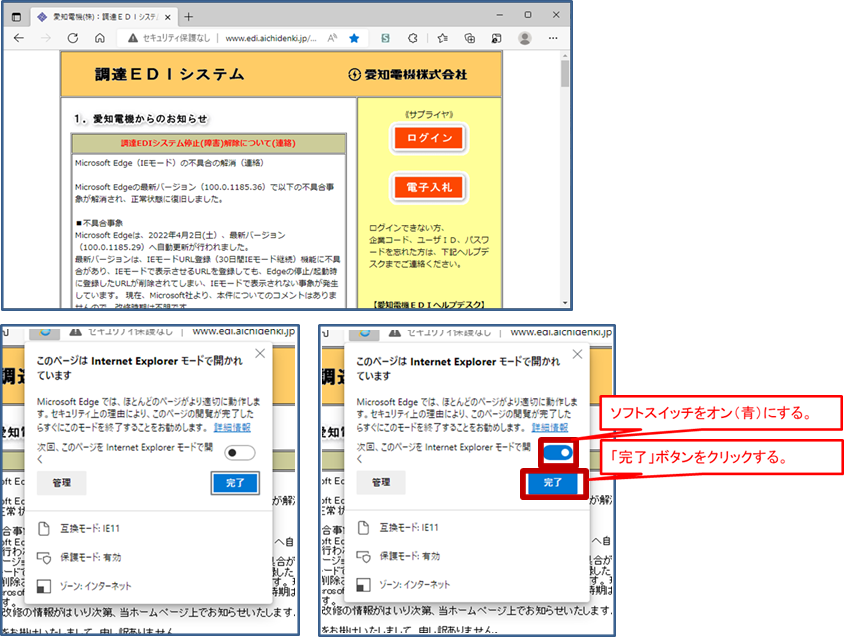The width and height of the screenshot is (844, 637).
Task: Click the ゾーン icon in the switch-off dialog
Action: (x=44, y=586)
